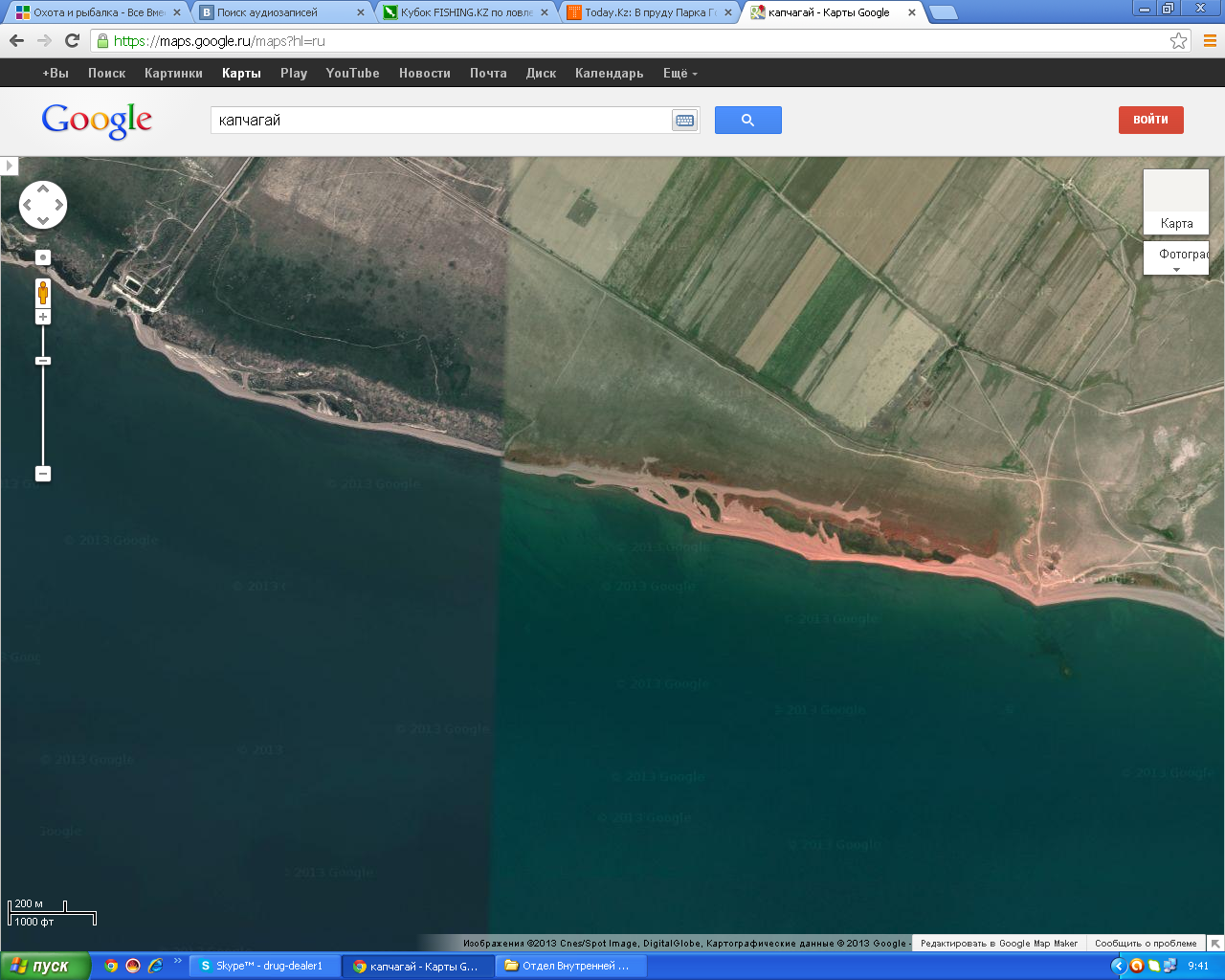Click the zoom slider handle
The height and width of the screenshot is (980, 1225).
coord(43,361)
